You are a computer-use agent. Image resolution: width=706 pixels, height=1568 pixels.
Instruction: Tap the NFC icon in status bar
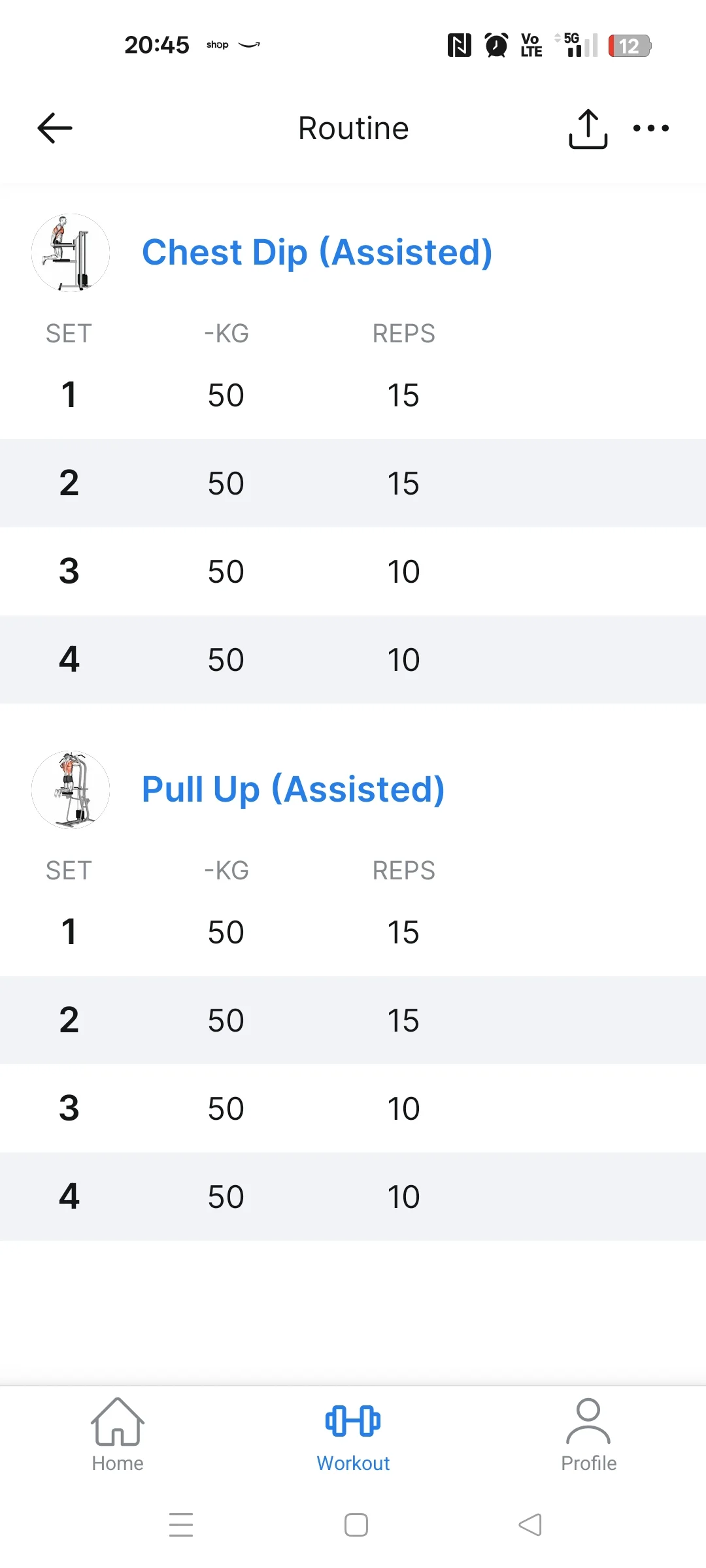(459, 45)
